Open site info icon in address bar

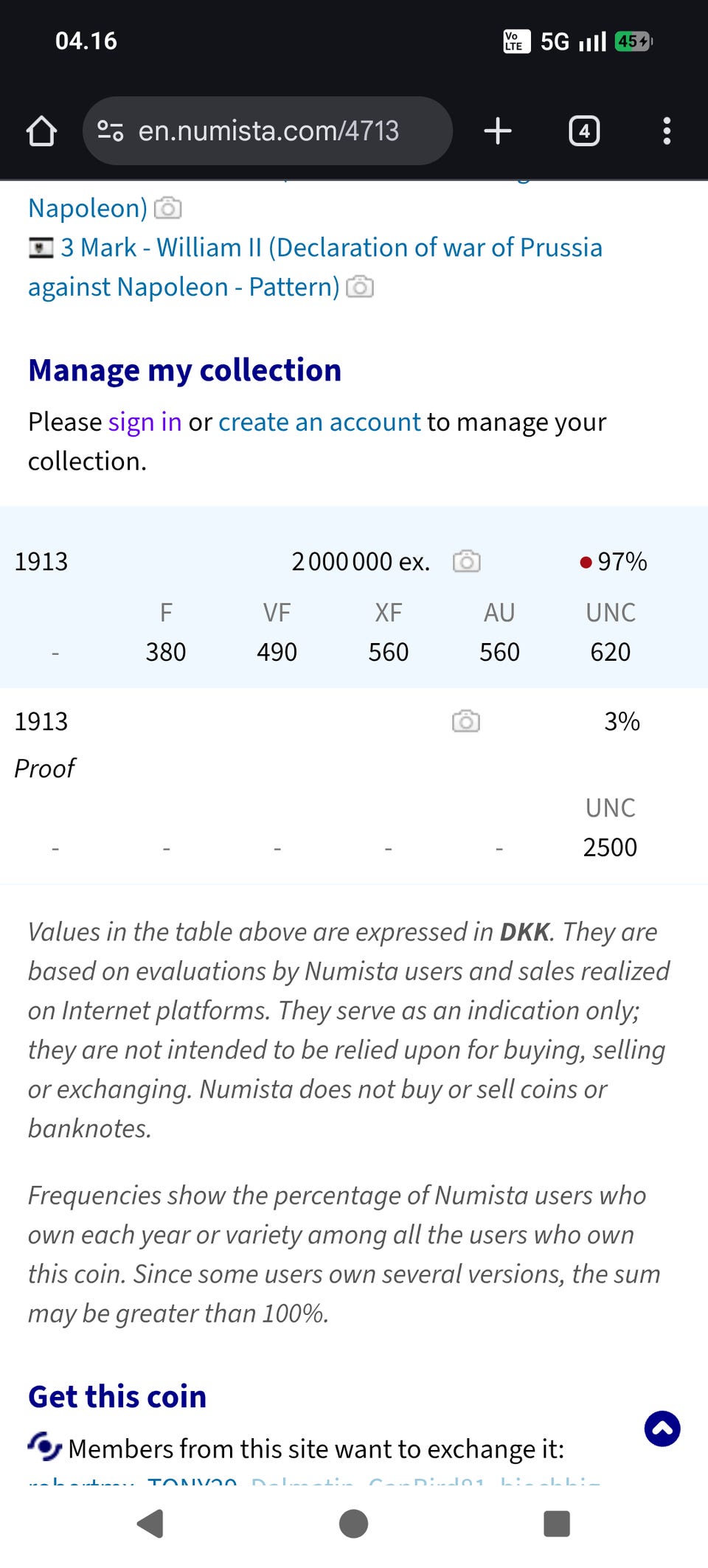111,131
